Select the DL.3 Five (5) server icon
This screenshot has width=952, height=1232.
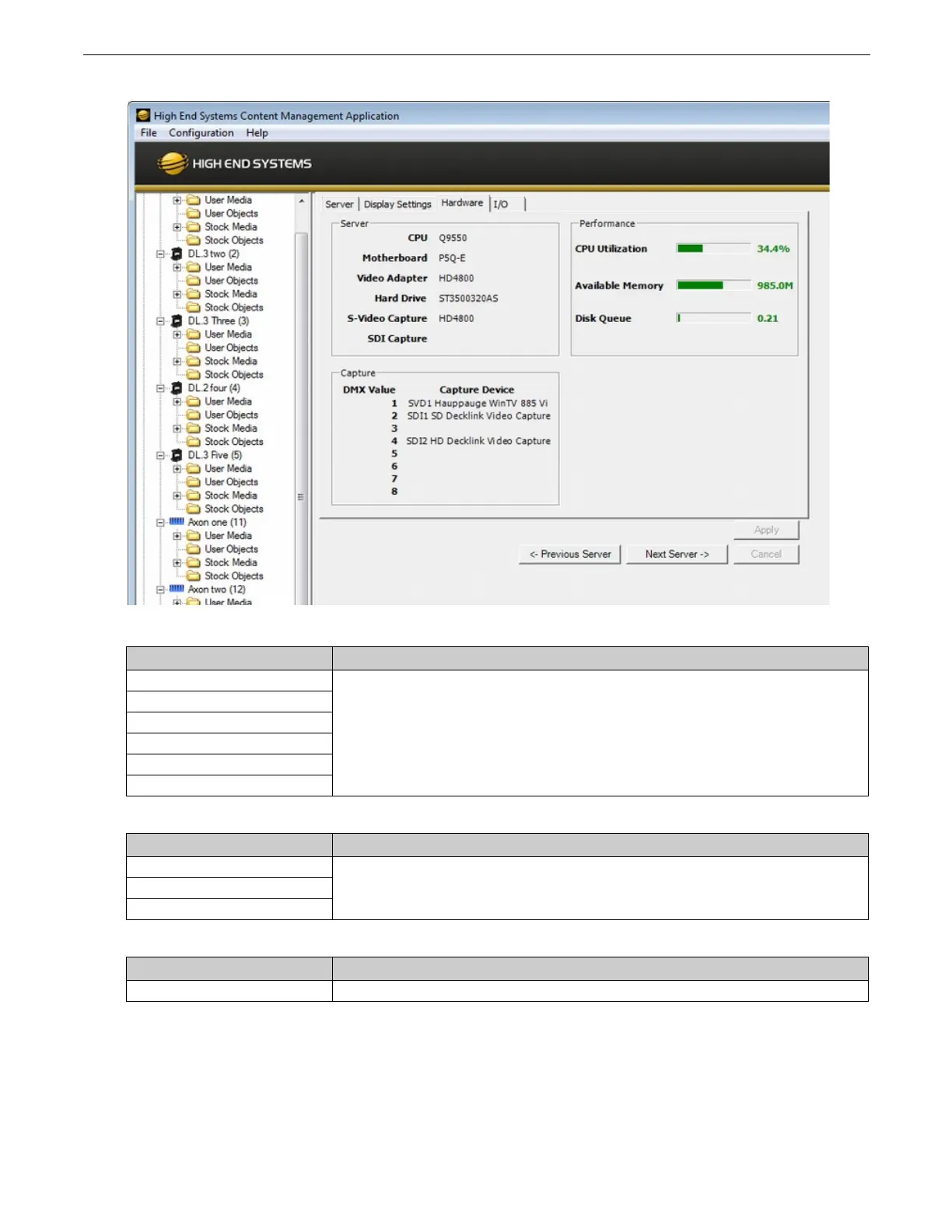[x=177, y=455]
